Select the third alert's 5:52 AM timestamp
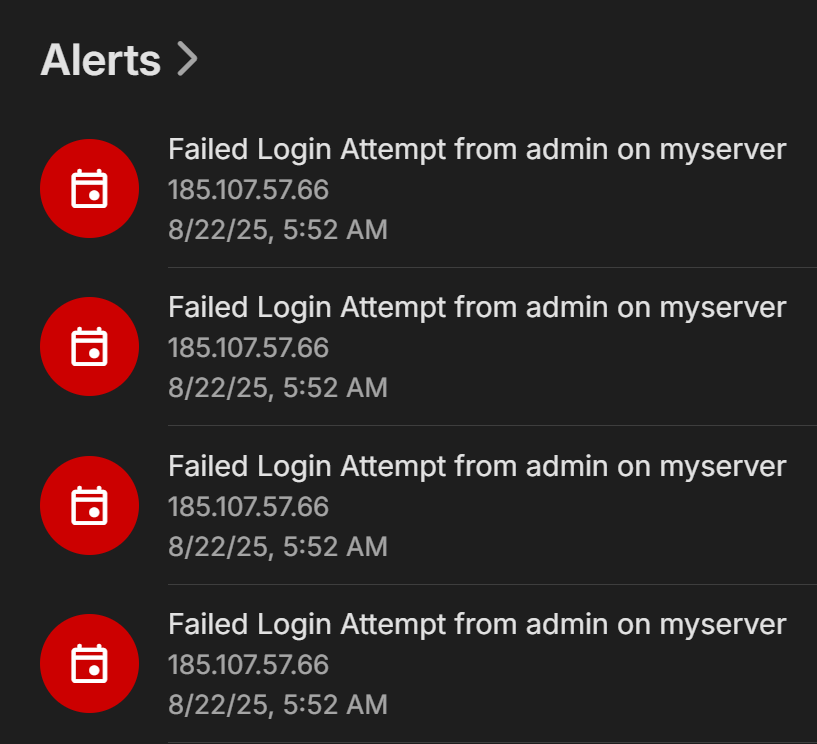The width and height of the screenshot is (817, 744). [x=336, y=546]
